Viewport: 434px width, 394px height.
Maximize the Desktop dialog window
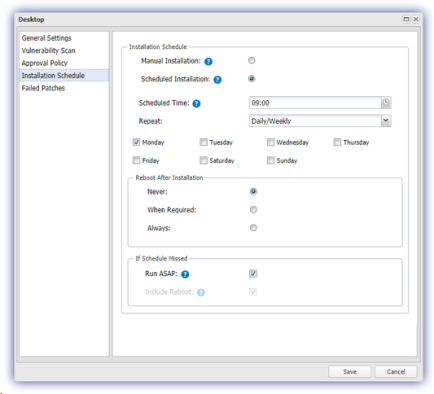(x=406, y=19)
